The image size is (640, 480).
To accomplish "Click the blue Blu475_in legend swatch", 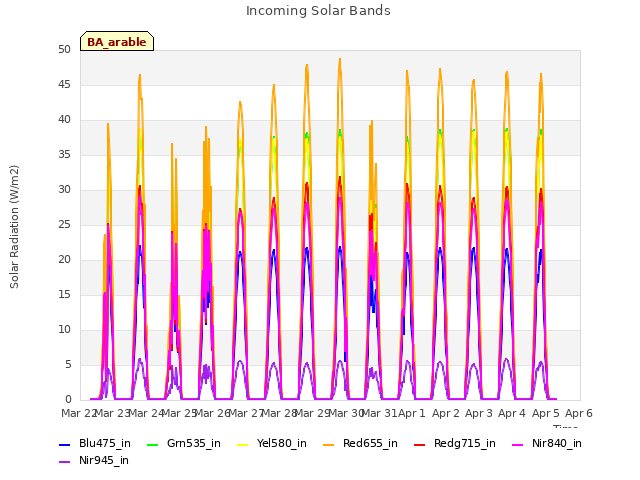I will pyautogui.click(x=65, y=444).
